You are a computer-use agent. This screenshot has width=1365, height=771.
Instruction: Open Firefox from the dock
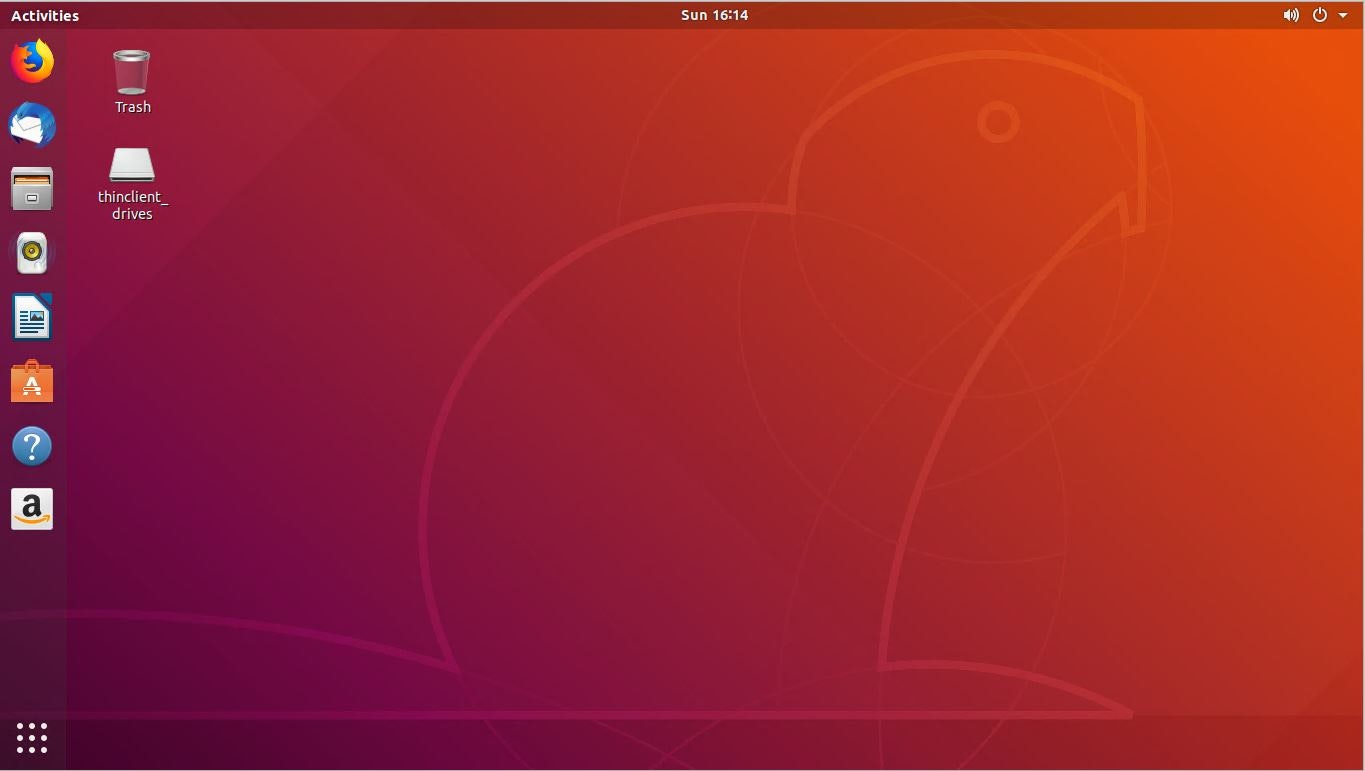coord(32,61)
